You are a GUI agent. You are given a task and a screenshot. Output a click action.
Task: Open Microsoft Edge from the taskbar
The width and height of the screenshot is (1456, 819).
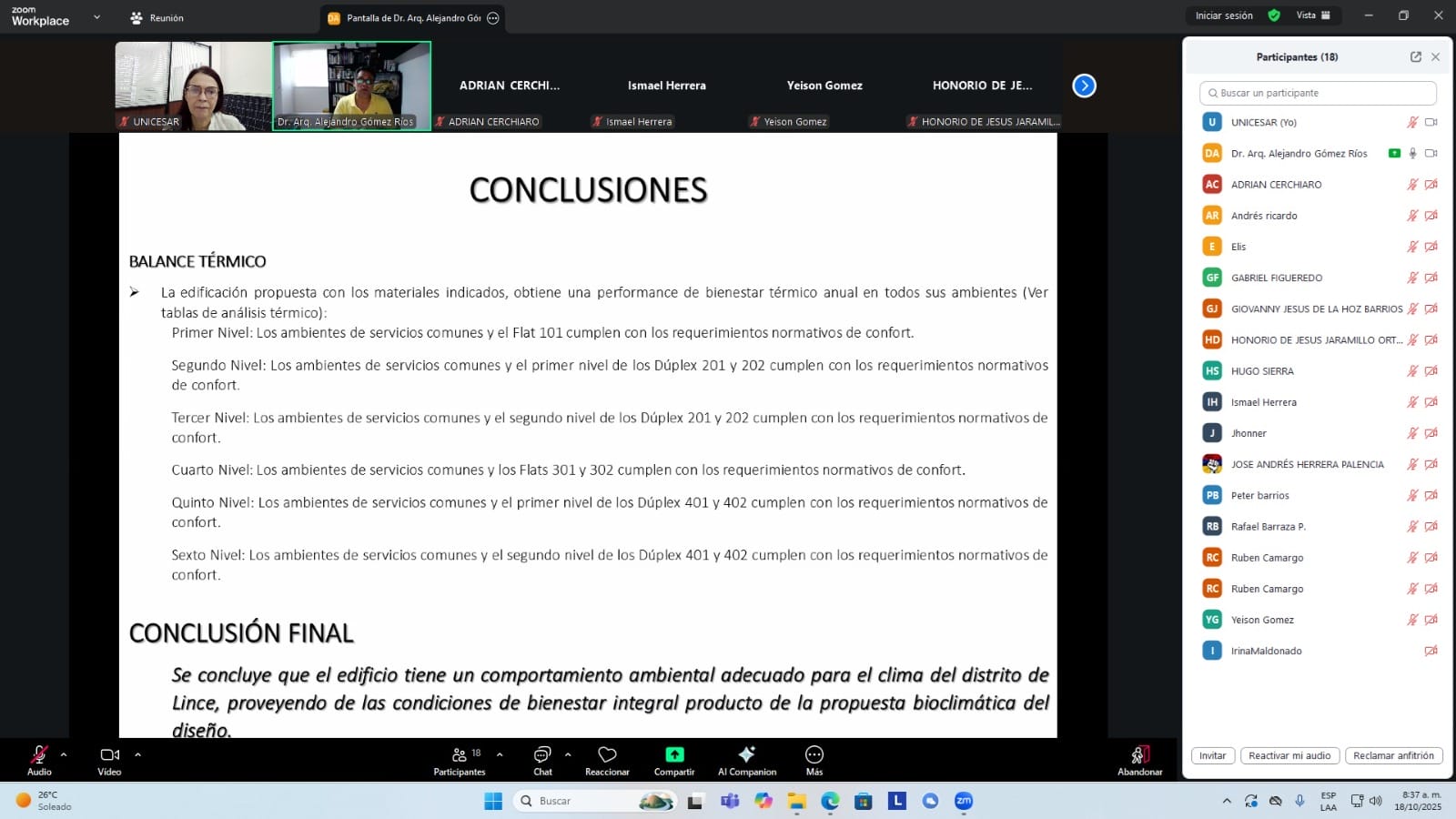pos(830,801)
